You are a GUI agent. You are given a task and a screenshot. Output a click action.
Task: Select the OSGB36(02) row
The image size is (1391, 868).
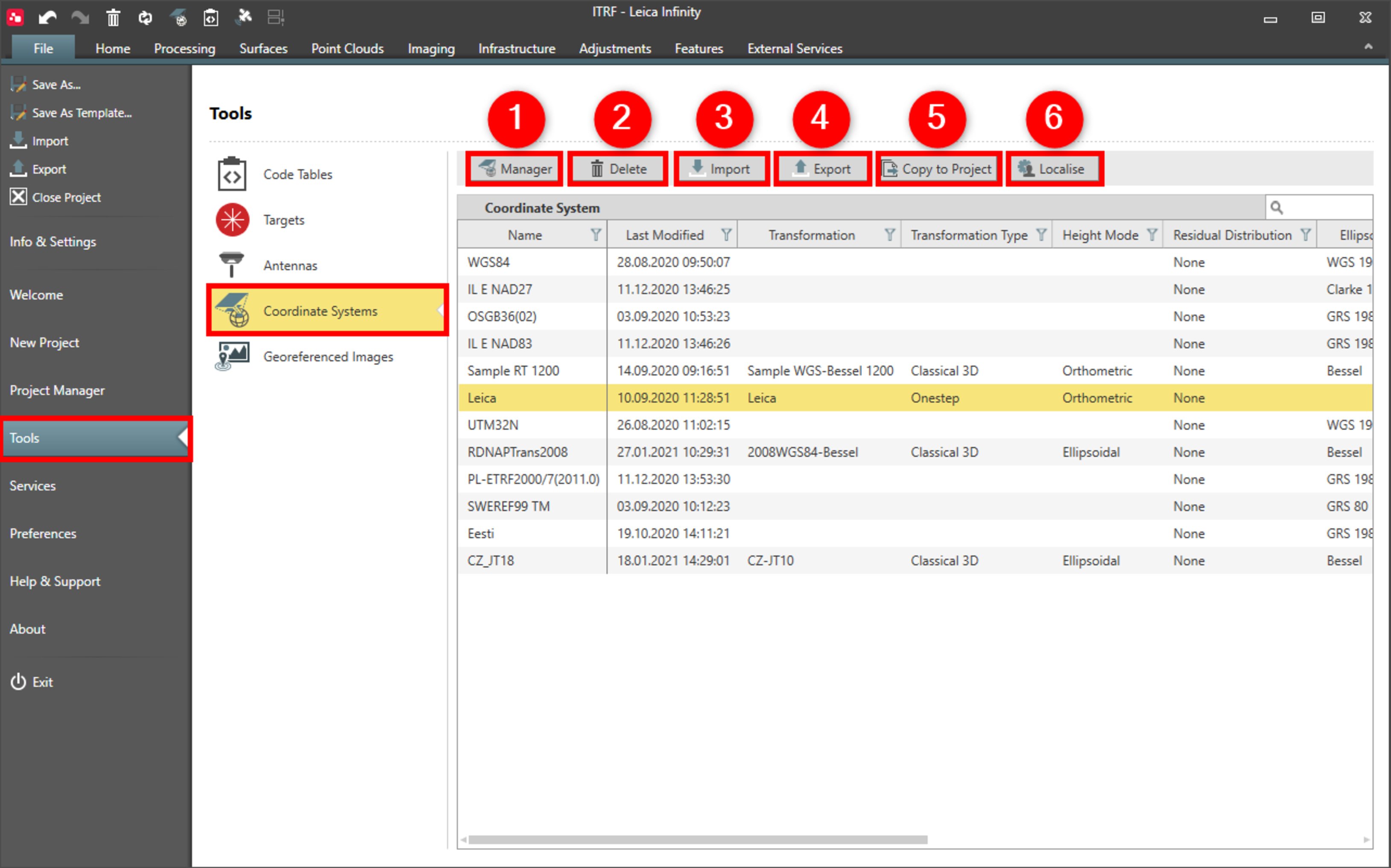click(x=915, y=316)
